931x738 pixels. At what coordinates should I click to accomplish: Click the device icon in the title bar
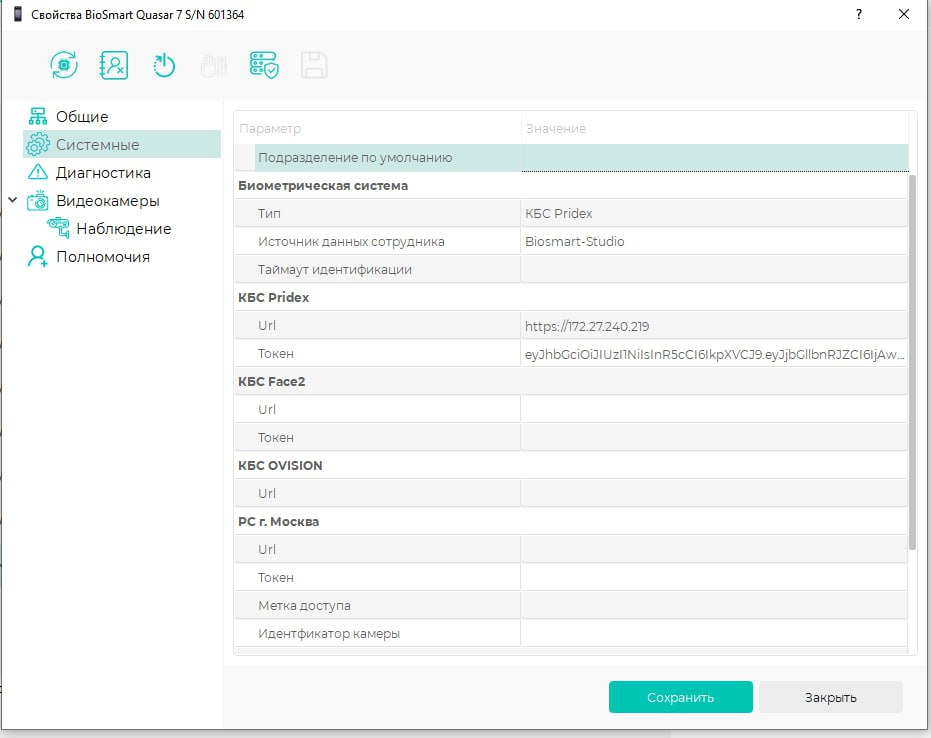18,14
